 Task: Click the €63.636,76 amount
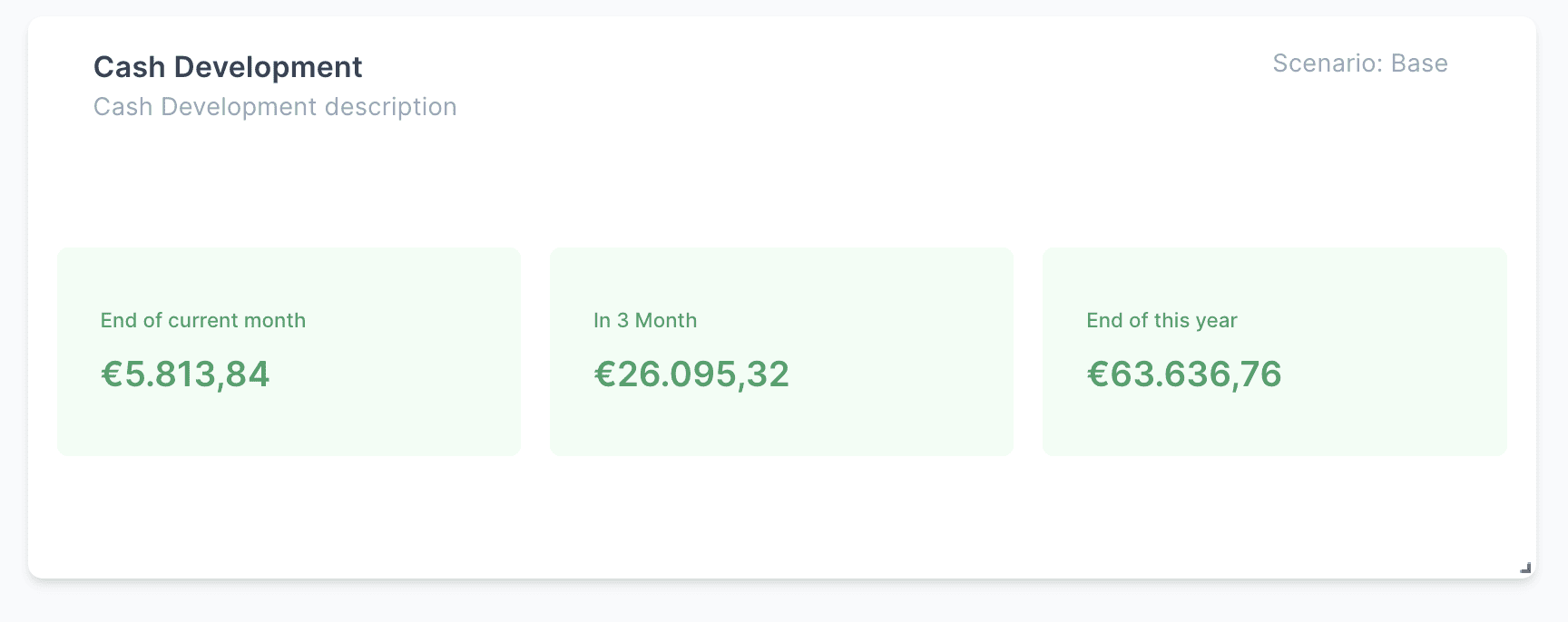[1184, 374]
